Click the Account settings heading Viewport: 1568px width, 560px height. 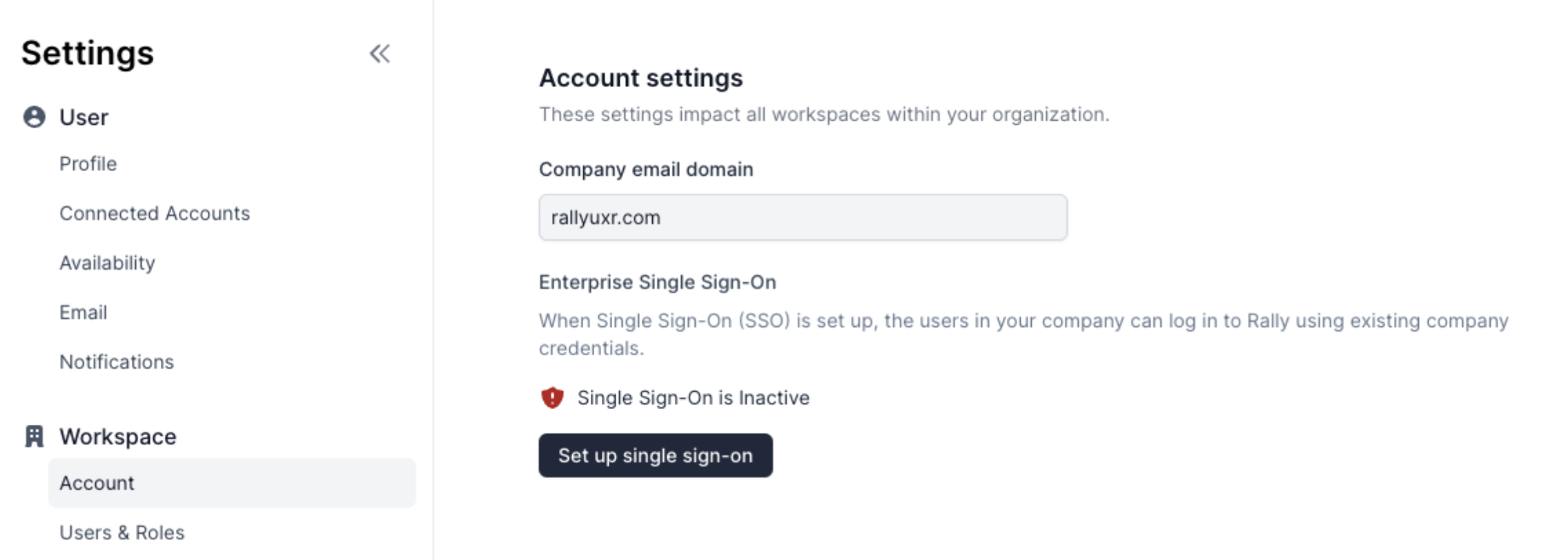[640, 79]
